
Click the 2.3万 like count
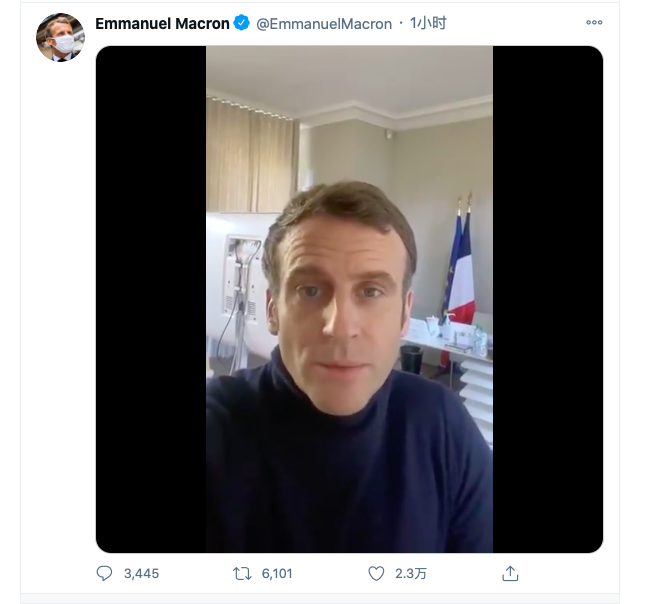(410, 574)
